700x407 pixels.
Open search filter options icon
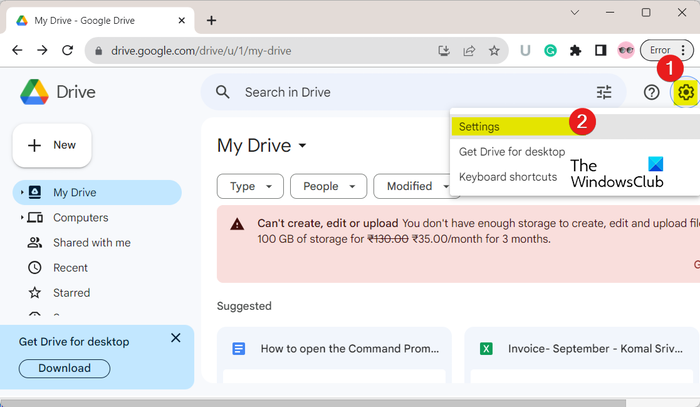coord(604,92)
